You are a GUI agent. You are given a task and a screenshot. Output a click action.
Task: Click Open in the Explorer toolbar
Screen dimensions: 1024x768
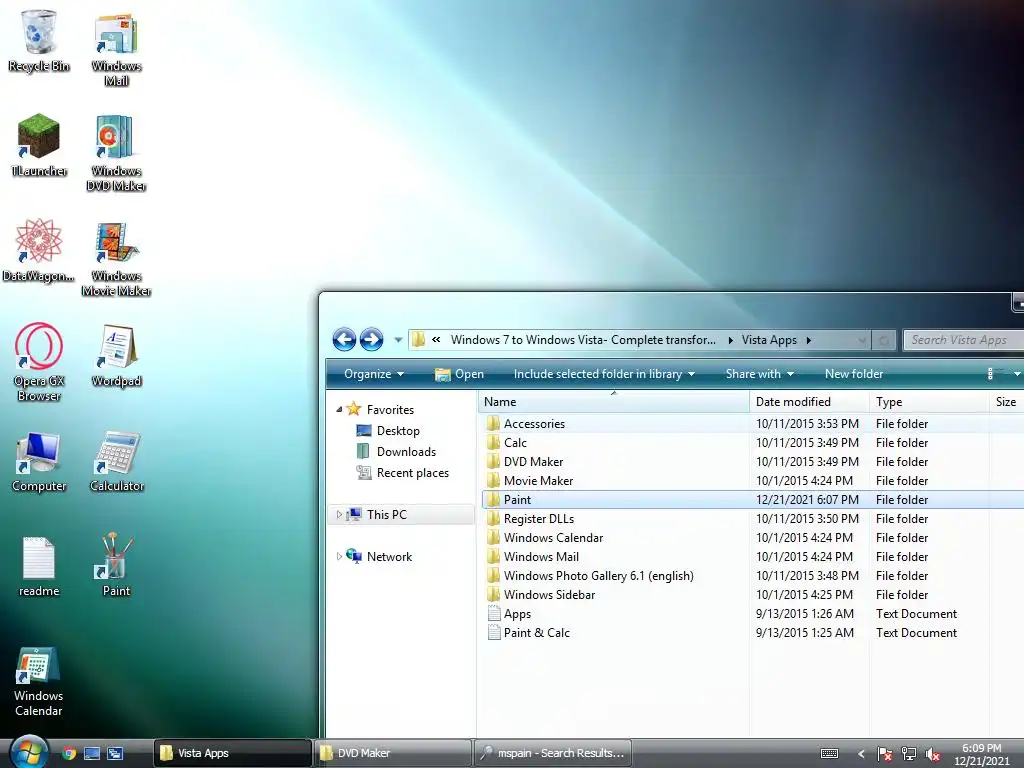(x=460, y=374)
